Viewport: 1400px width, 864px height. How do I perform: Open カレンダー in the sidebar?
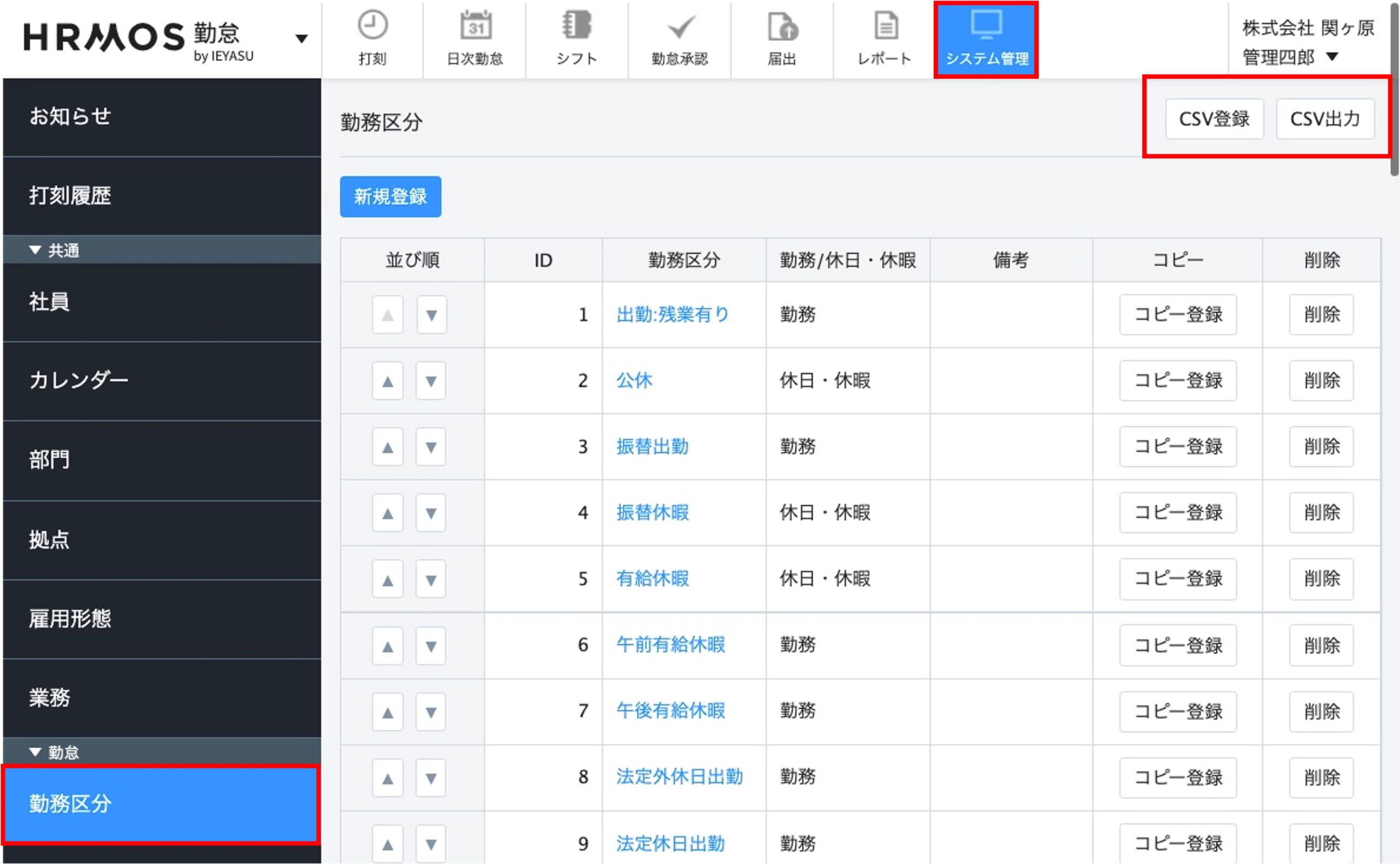[79, 380]
